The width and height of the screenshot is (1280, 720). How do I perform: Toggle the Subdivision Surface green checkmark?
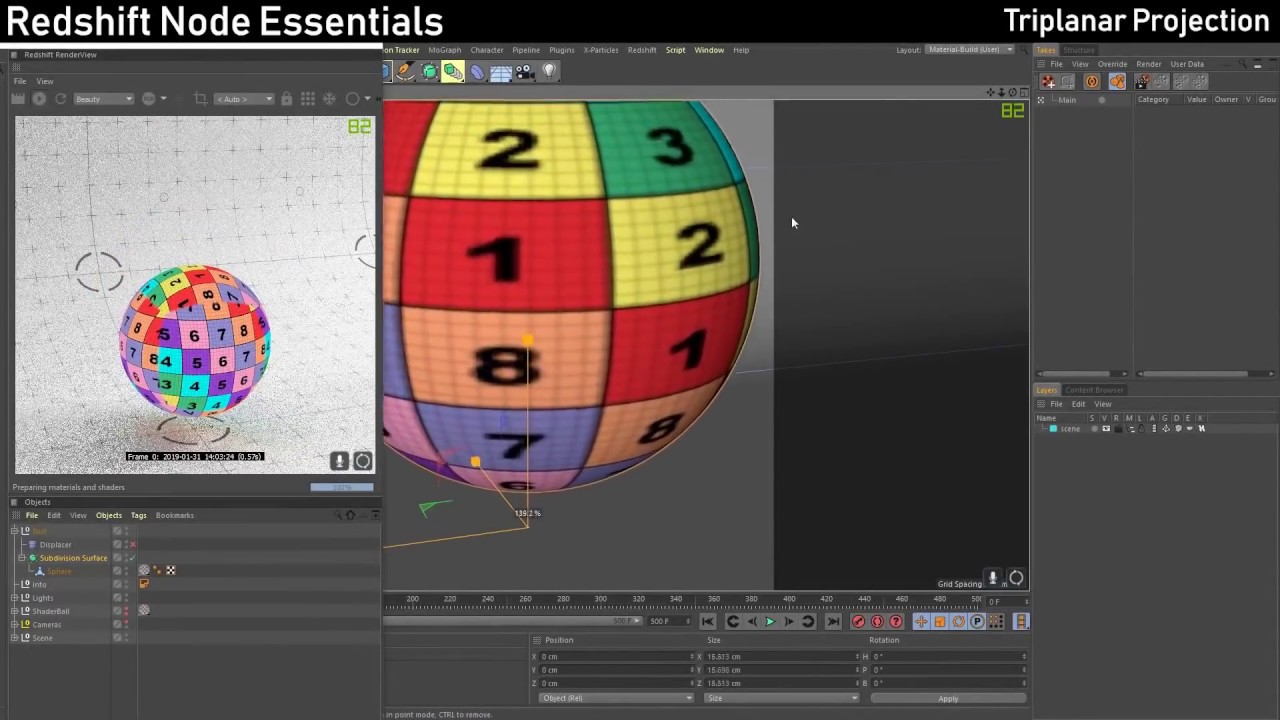[133, 558]
